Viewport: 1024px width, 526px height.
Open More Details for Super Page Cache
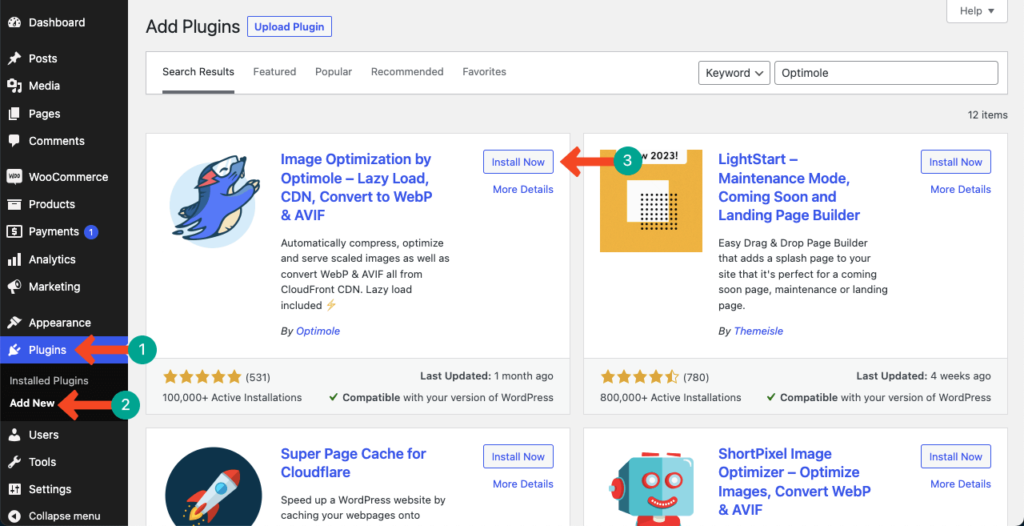tap(522, 484)
